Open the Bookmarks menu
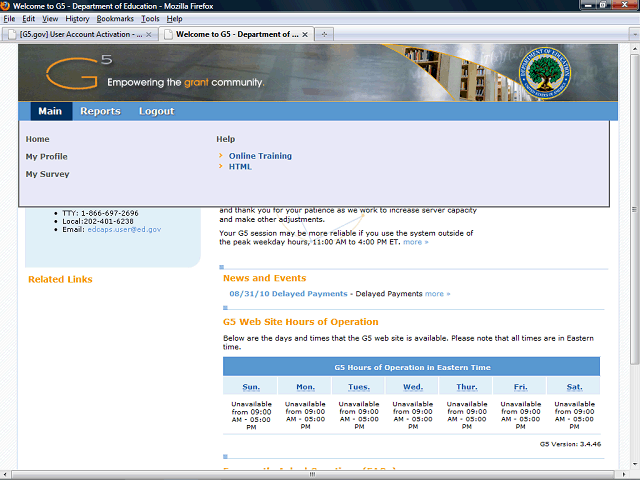Image resolution: width=640 pixels, height=480 pixels. [x=115, y=19]
